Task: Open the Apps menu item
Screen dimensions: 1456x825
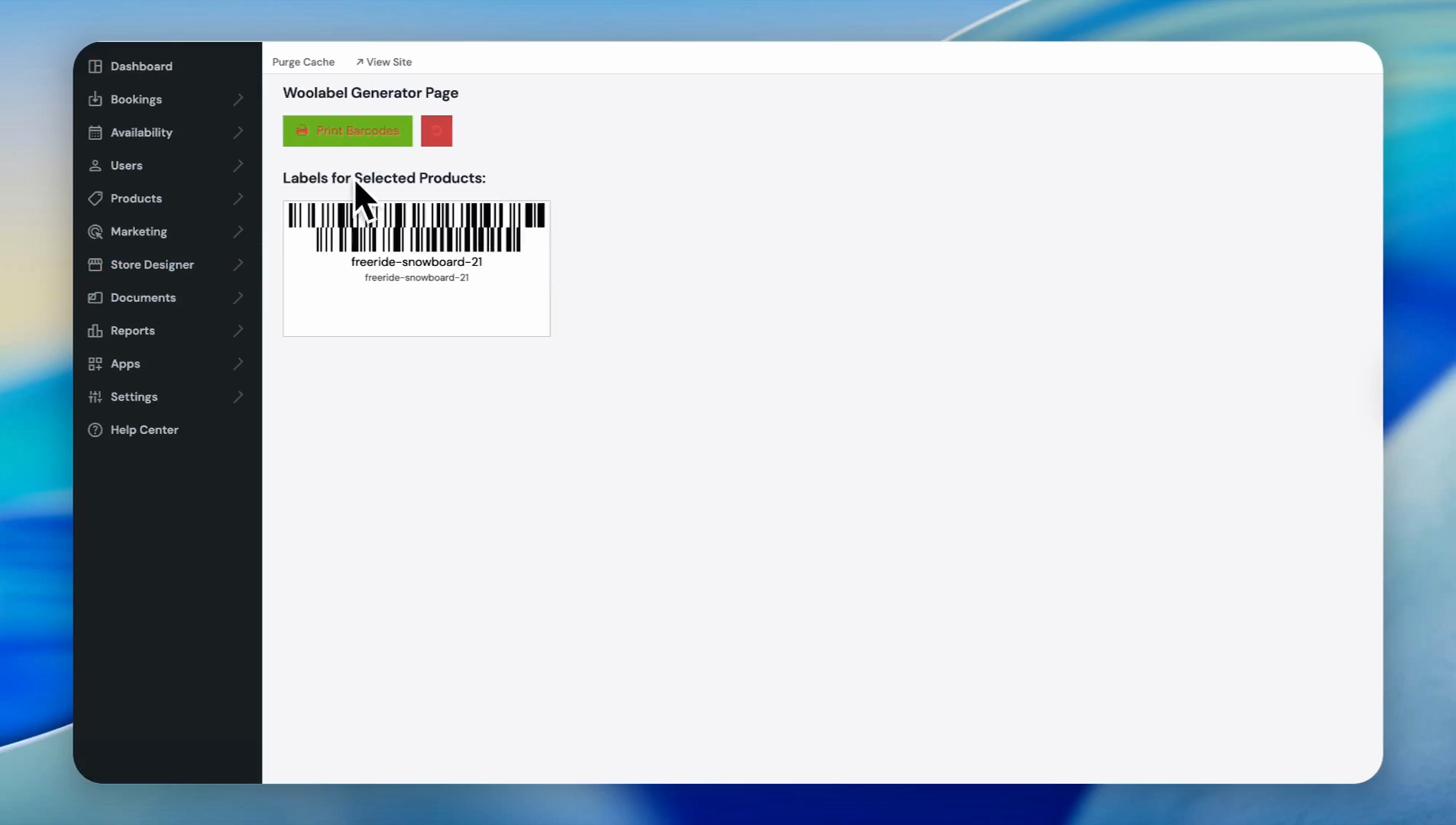Action: [x=125, y=364]
